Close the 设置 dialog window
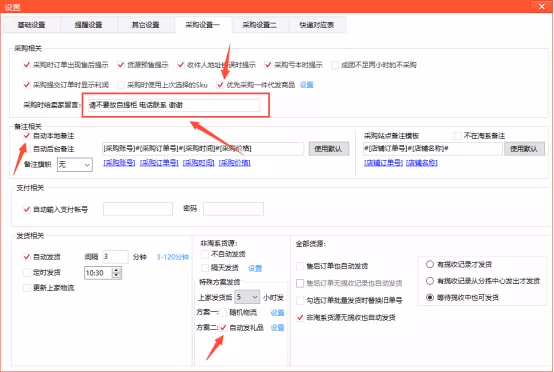The width and height of the screenshot is (554, 372). pyautogui.click(x=542, y=7)
